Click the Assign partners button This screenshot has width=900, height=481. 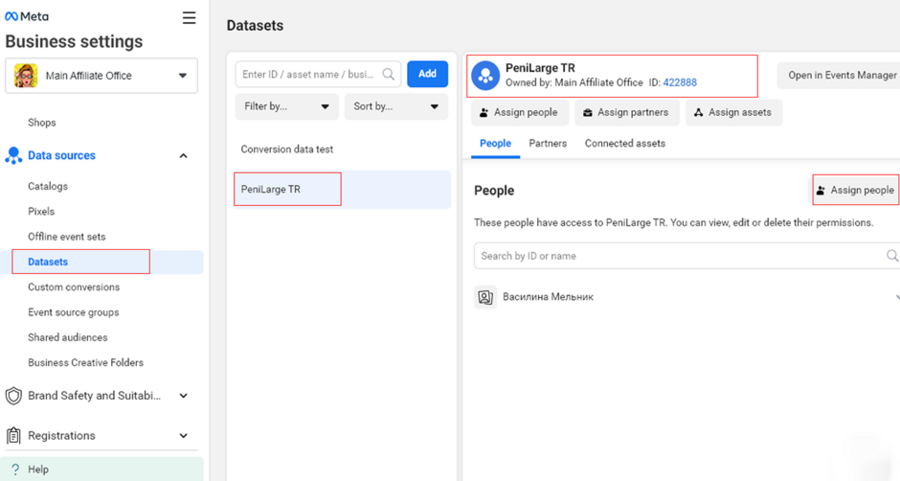[x=627, y=113]
